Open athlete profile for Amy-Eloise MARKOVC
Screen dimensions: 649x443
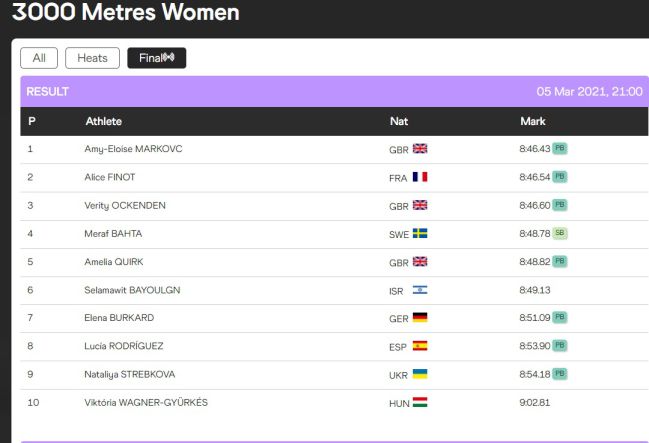click(133, 149)
